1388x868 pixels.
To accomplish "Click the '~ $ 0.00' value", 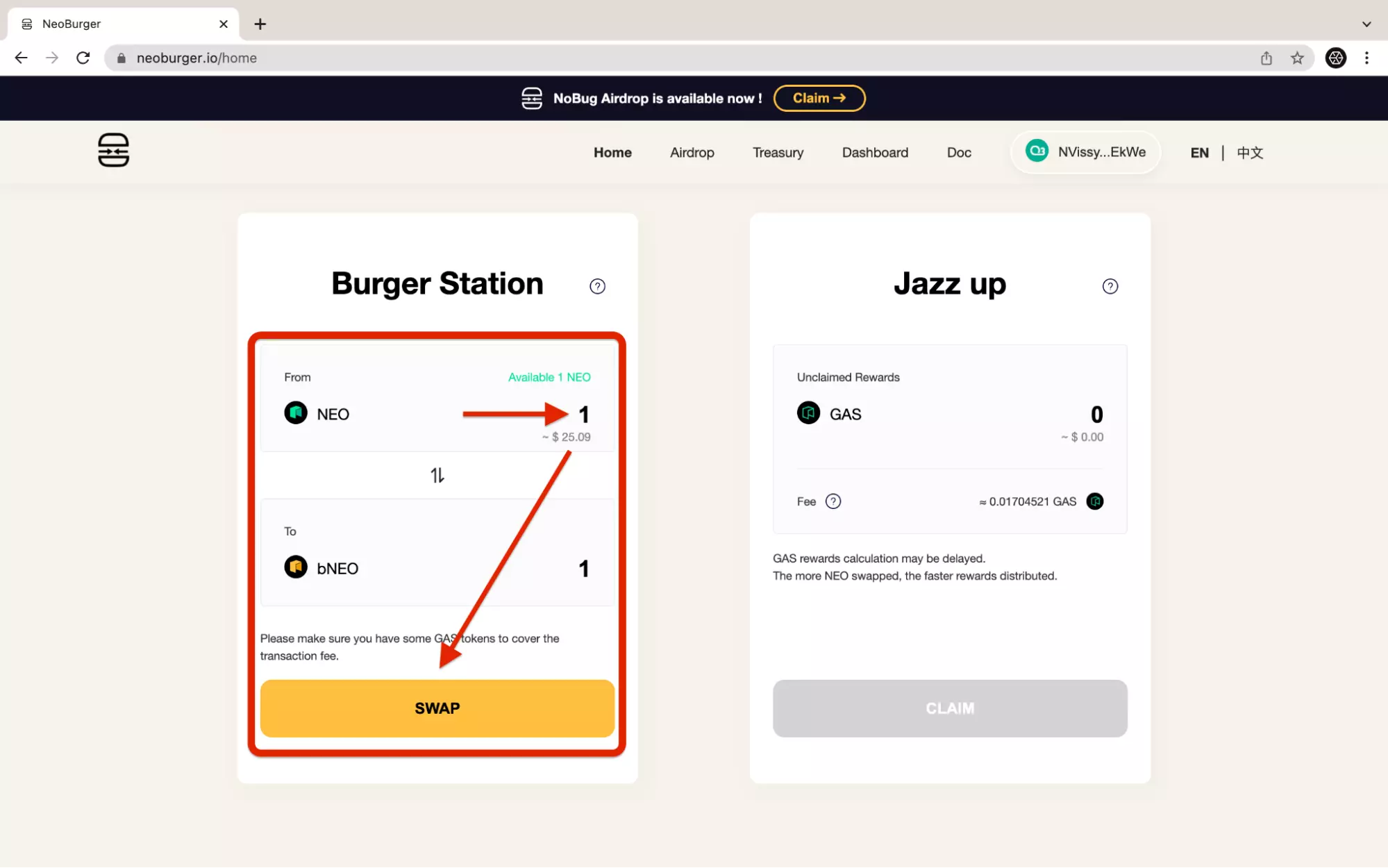I will pos(1082,437).
